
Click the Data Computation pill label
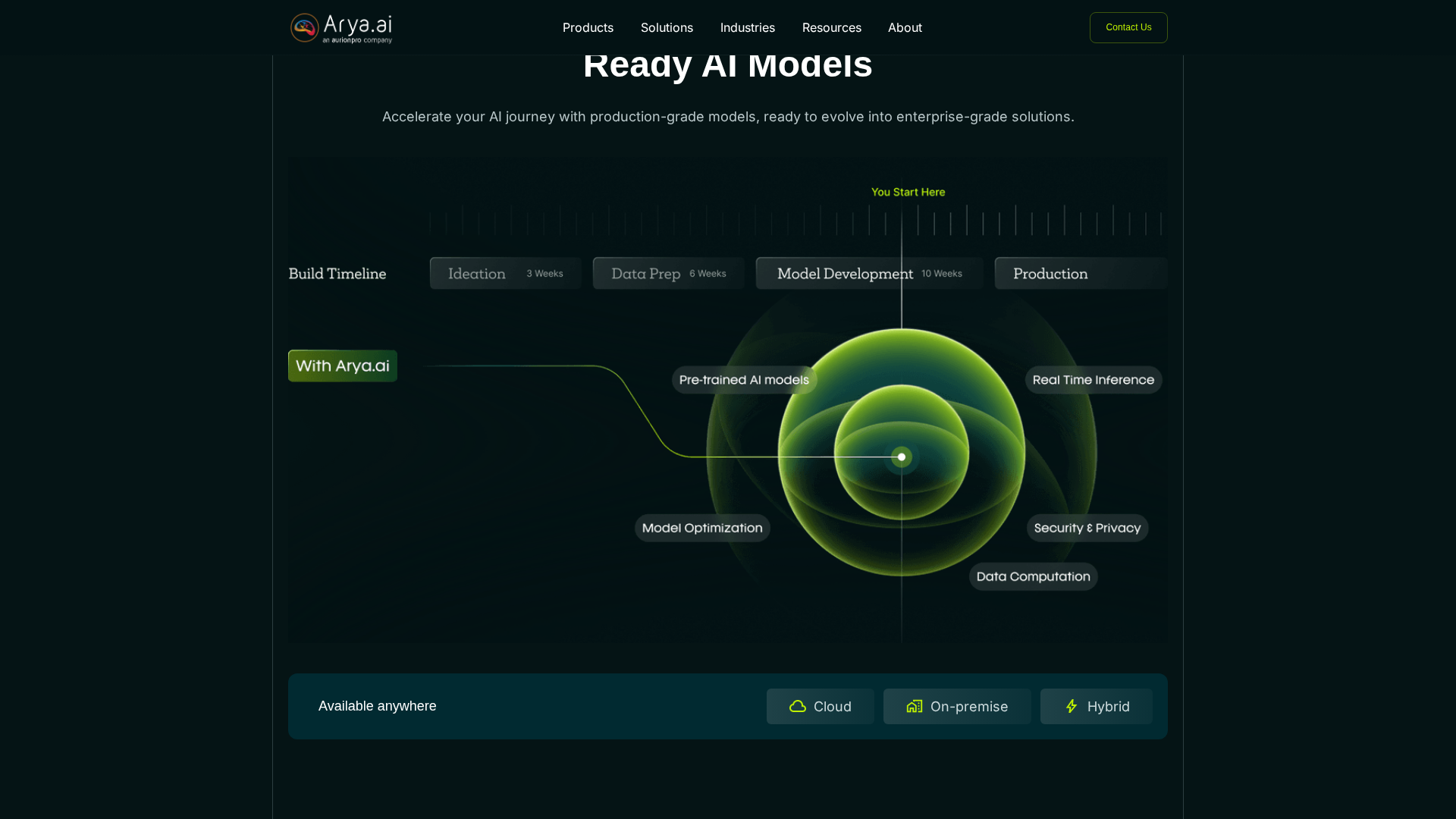click(1033, 576)
